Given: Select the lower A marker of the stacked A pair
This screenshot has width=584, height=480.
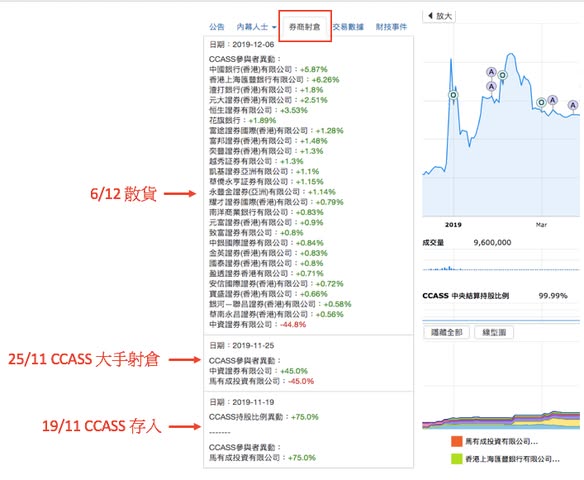Looking at the screenshot, I should tap(492, 86).
